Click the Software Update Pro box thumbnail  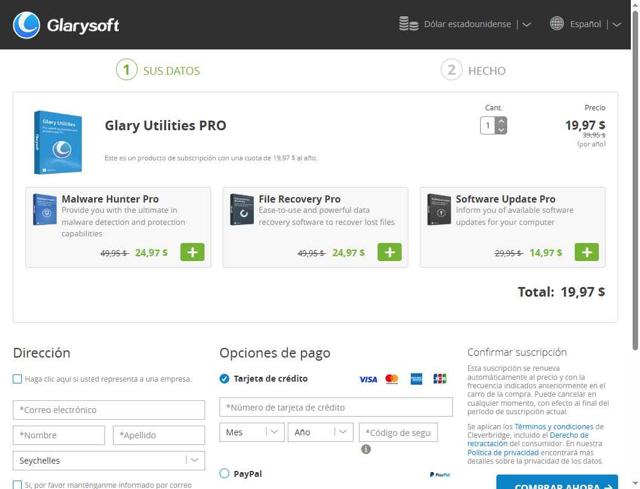coord(439,210)
